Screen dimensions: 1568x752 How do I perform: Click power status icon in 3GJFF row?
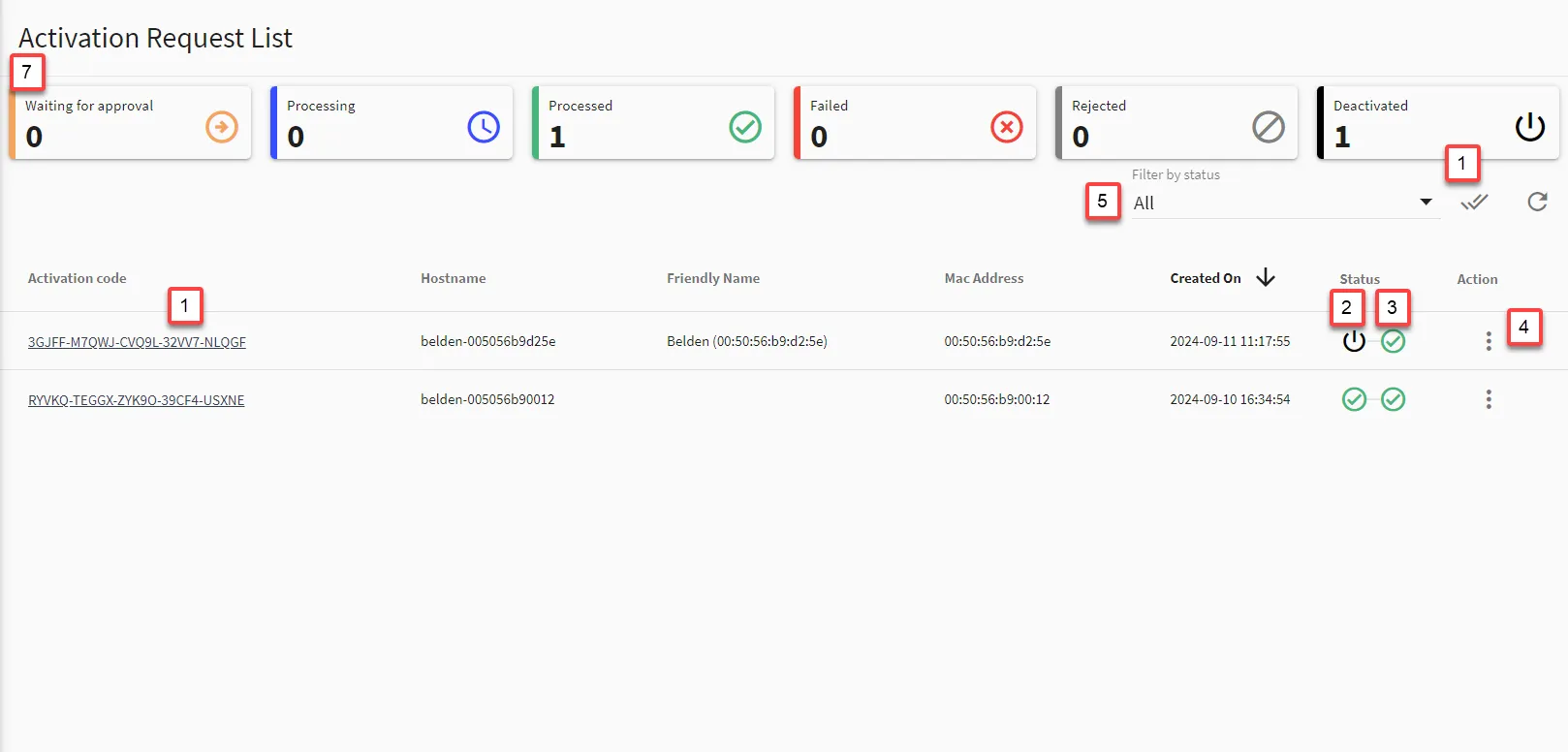point(1354,341)
